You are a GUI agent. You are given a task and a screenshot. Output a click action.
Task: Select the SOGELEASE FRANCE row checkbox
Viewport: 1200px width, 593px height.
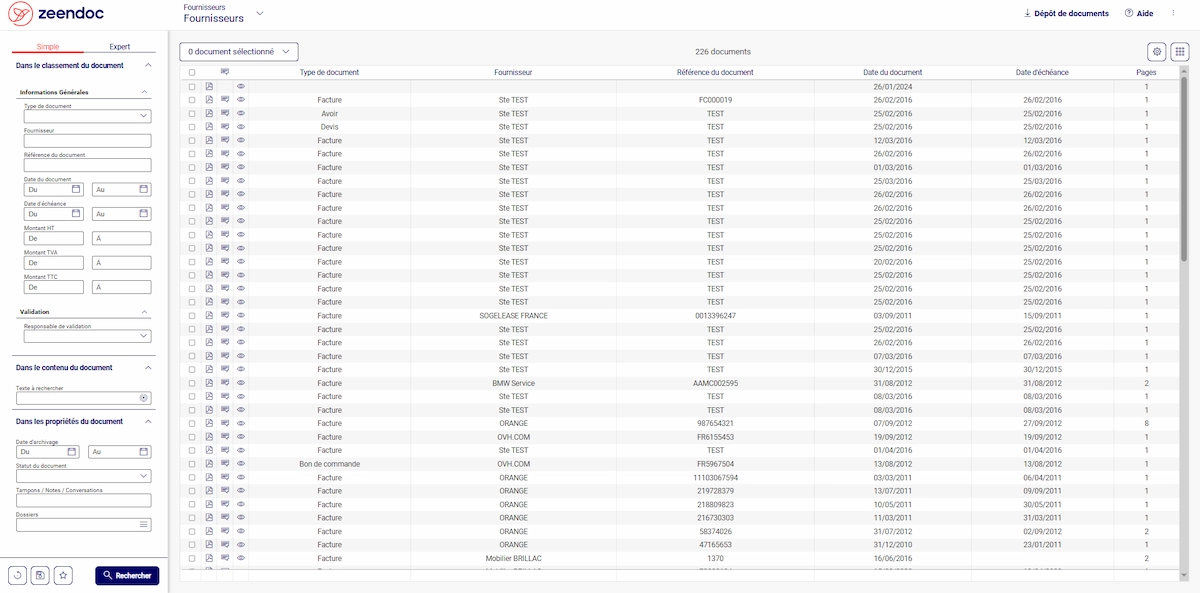192,316
